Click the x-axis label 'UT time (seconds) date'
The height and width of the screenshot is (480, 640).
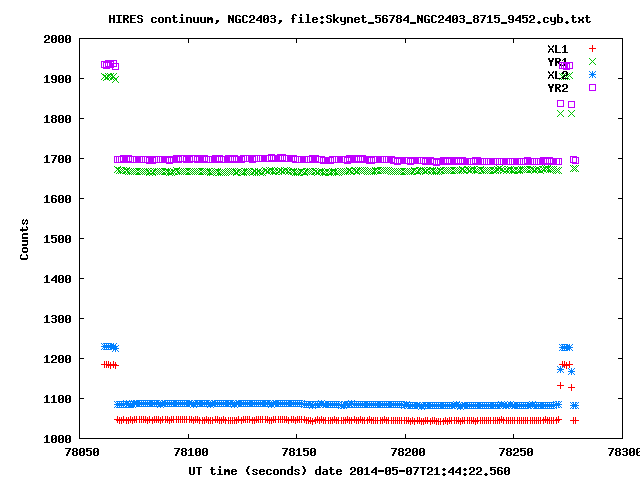[265, 471]
